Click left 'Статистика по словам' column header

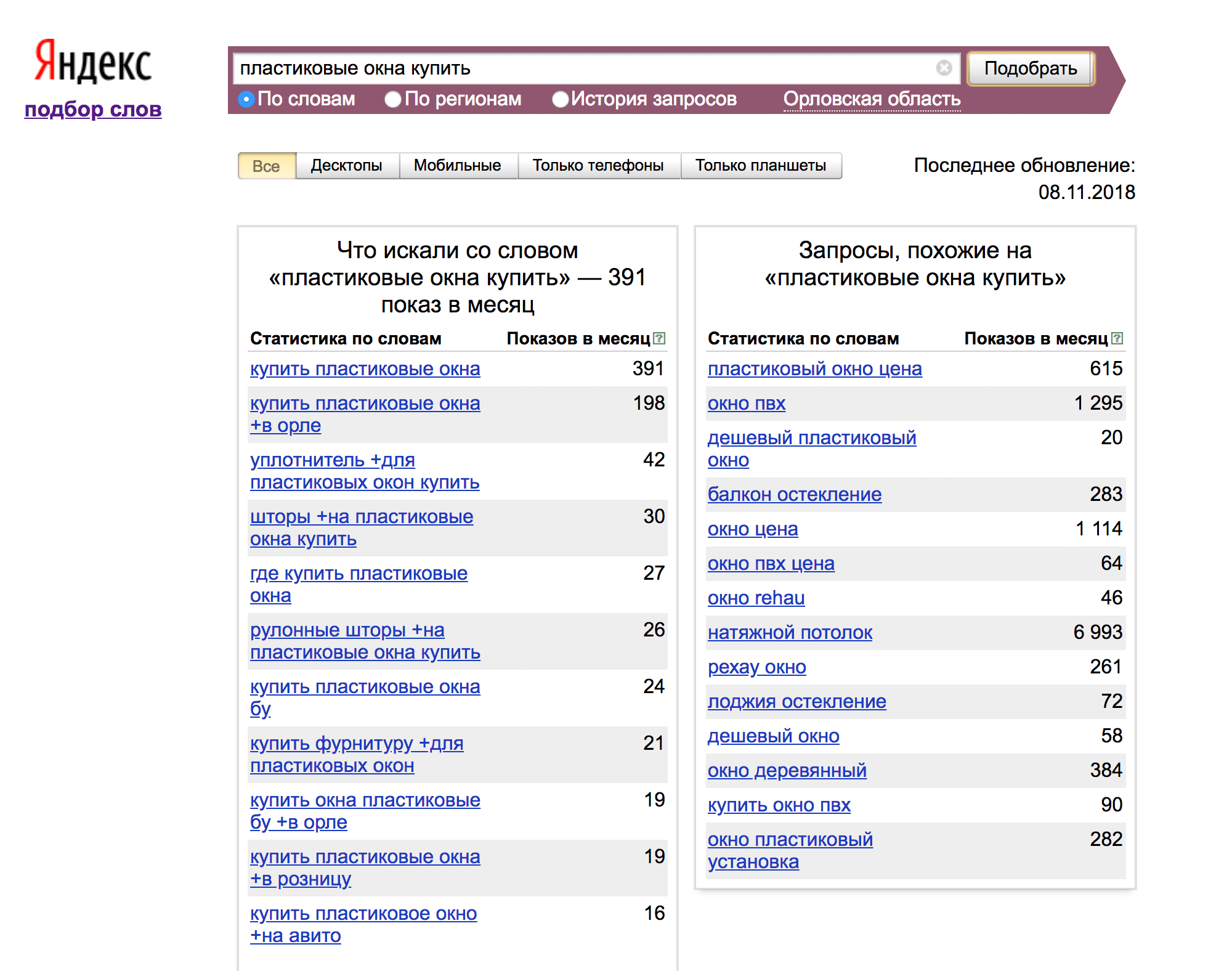pyautogui.click(x=346, y=338)
